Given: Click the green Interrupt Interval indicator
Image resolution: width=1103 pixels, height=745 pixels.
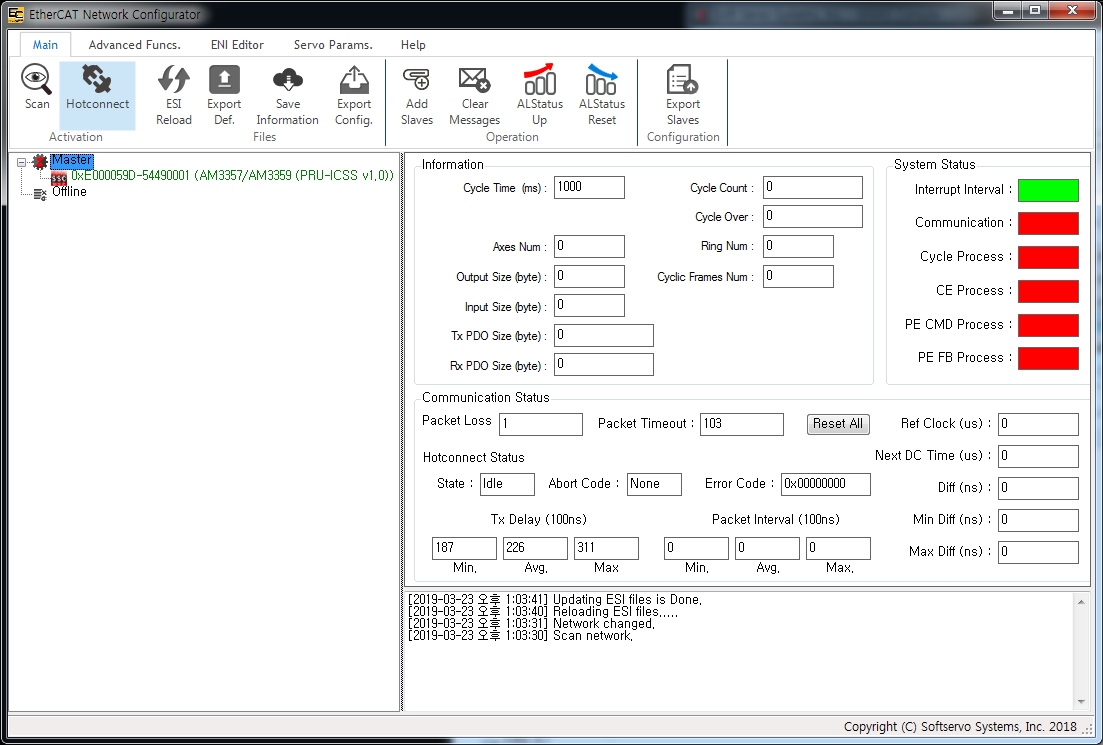Looking at the screenshot, I should 1048,190.
